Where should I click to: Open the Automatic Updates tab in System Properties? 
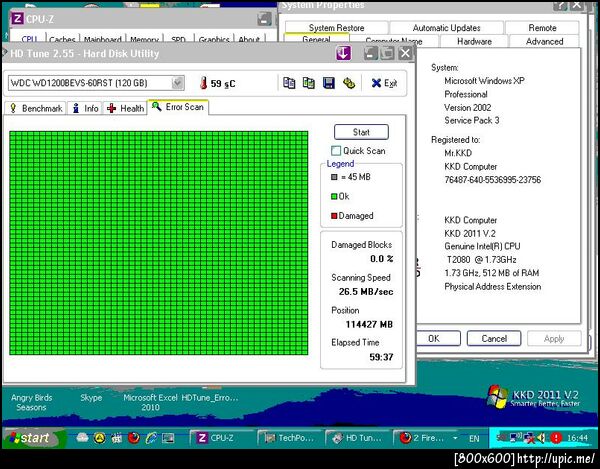[x=446, y=28]
